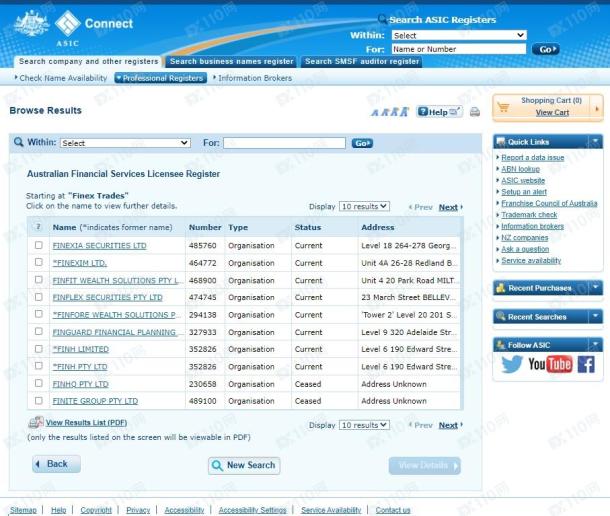The height and width of the screenshot is (516, 610).
Task: Open FINITE GROUP PTY LTD link
Action: point(95,401)
